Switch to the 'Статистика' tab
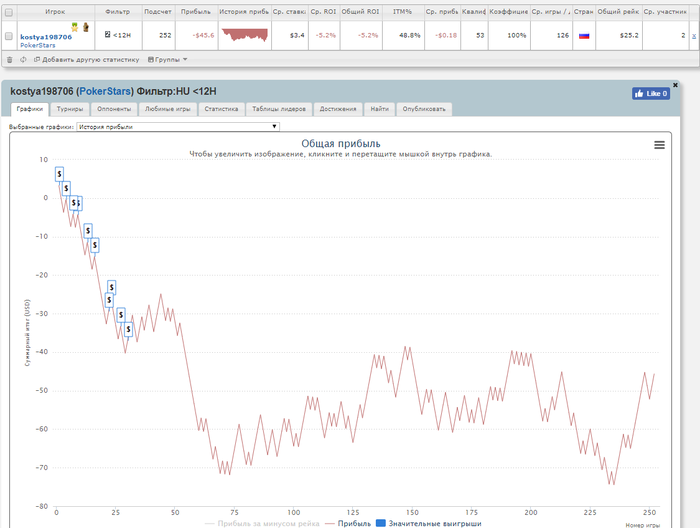The width and height of the screenshot is (700, 528). coord(221,109)
